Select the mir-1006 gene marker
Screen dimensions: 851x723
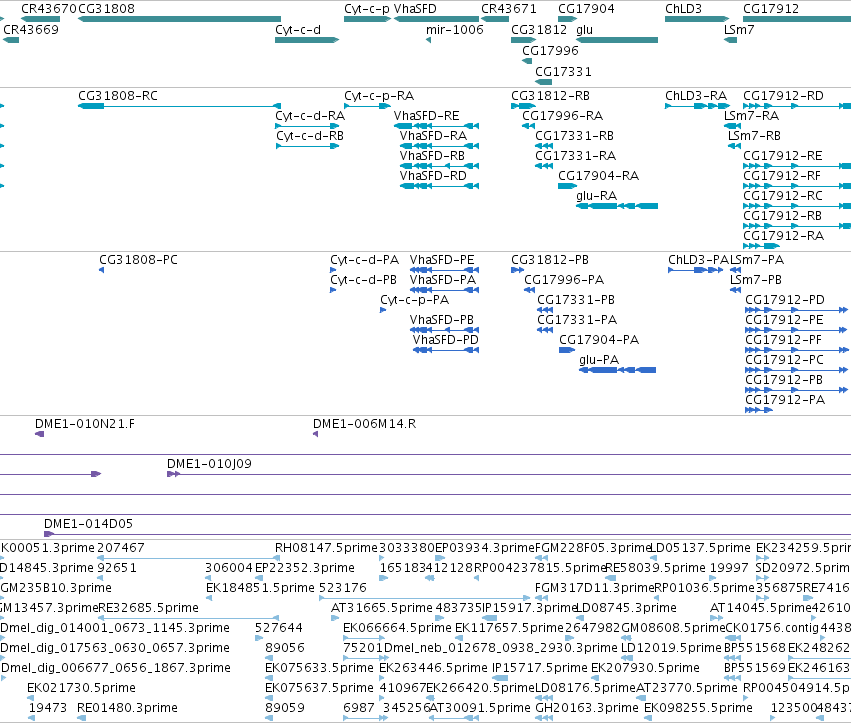pyautogui.click(x=428, y=40)
